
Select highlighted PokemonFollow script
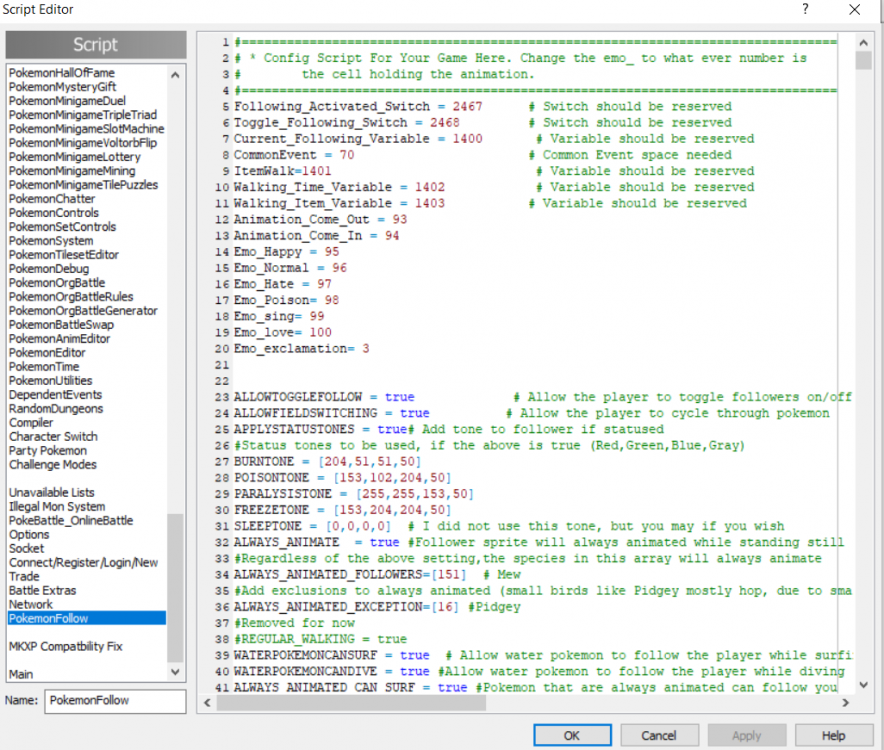[87, 619]
